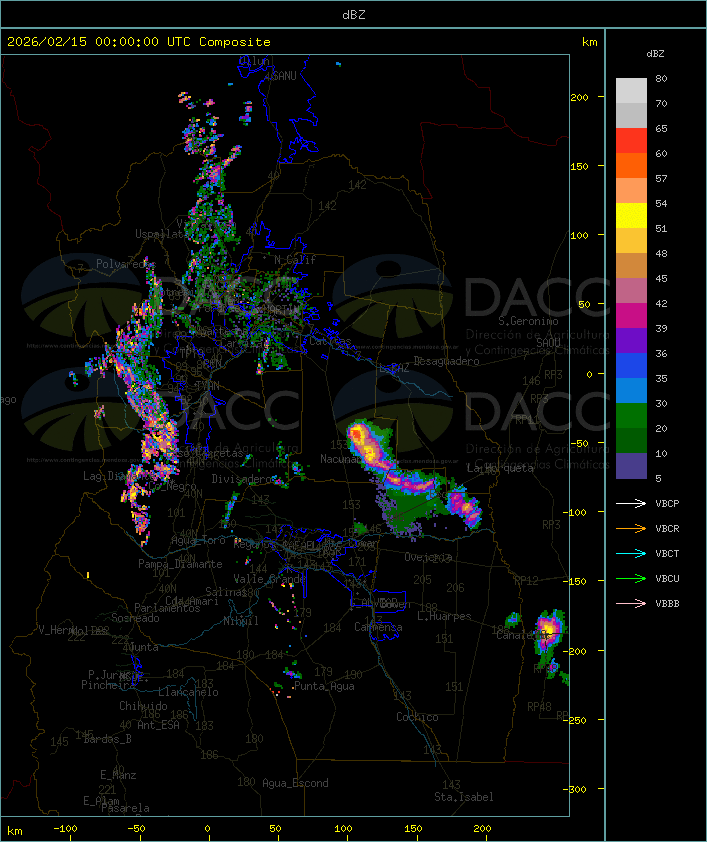The image size is (707, 842).
Task: Click the Agua_Escond place label
Action: coord(295,783)
